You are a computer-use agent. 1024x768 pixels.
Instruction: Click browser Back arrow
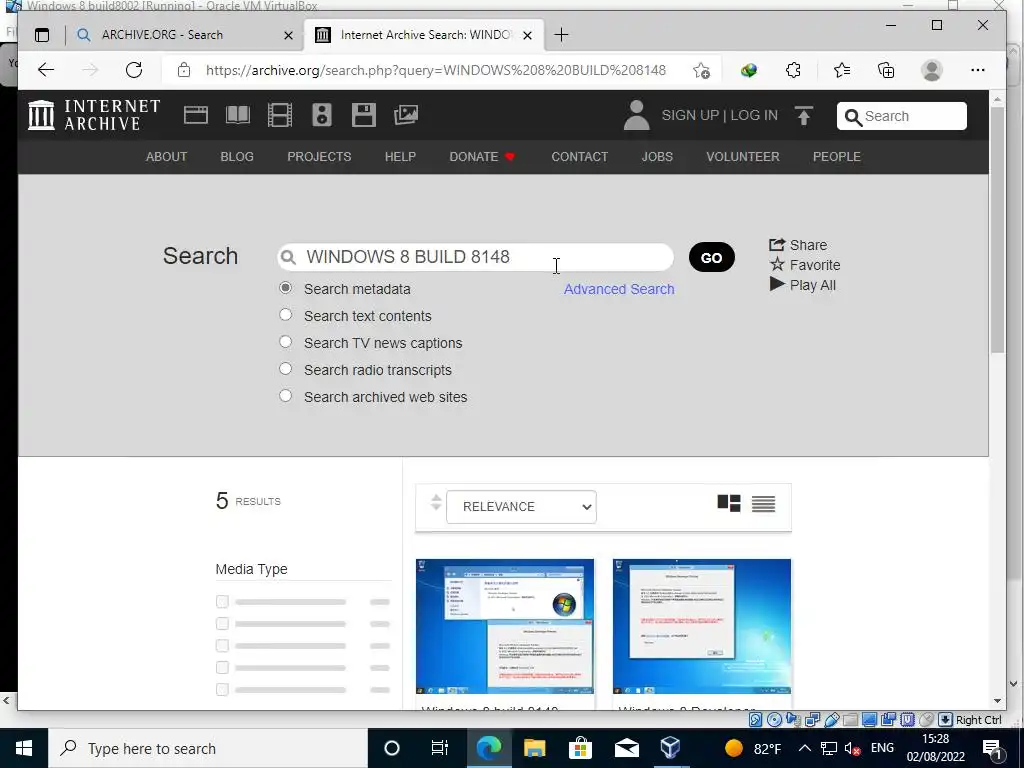46,70
